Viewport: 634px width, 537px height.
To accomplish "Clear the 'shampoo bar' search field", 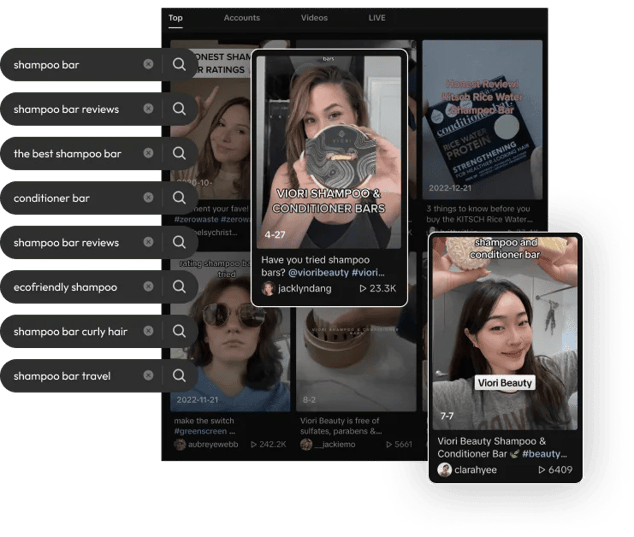I will 148,64.
